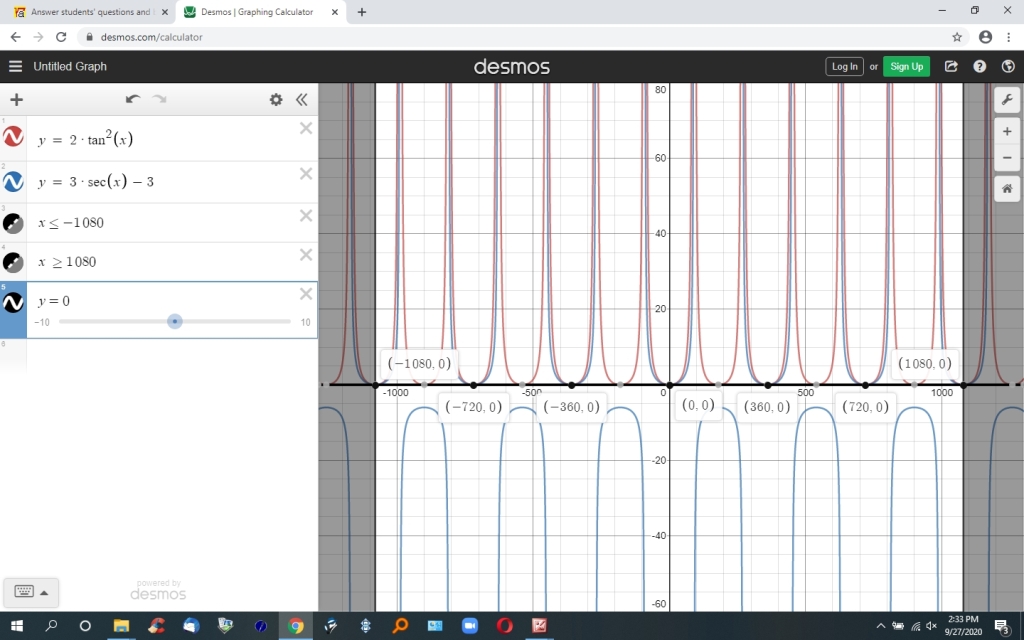Click the volume icon in system tray
This screenshot has height=640, width=1024.
[931, 626]
